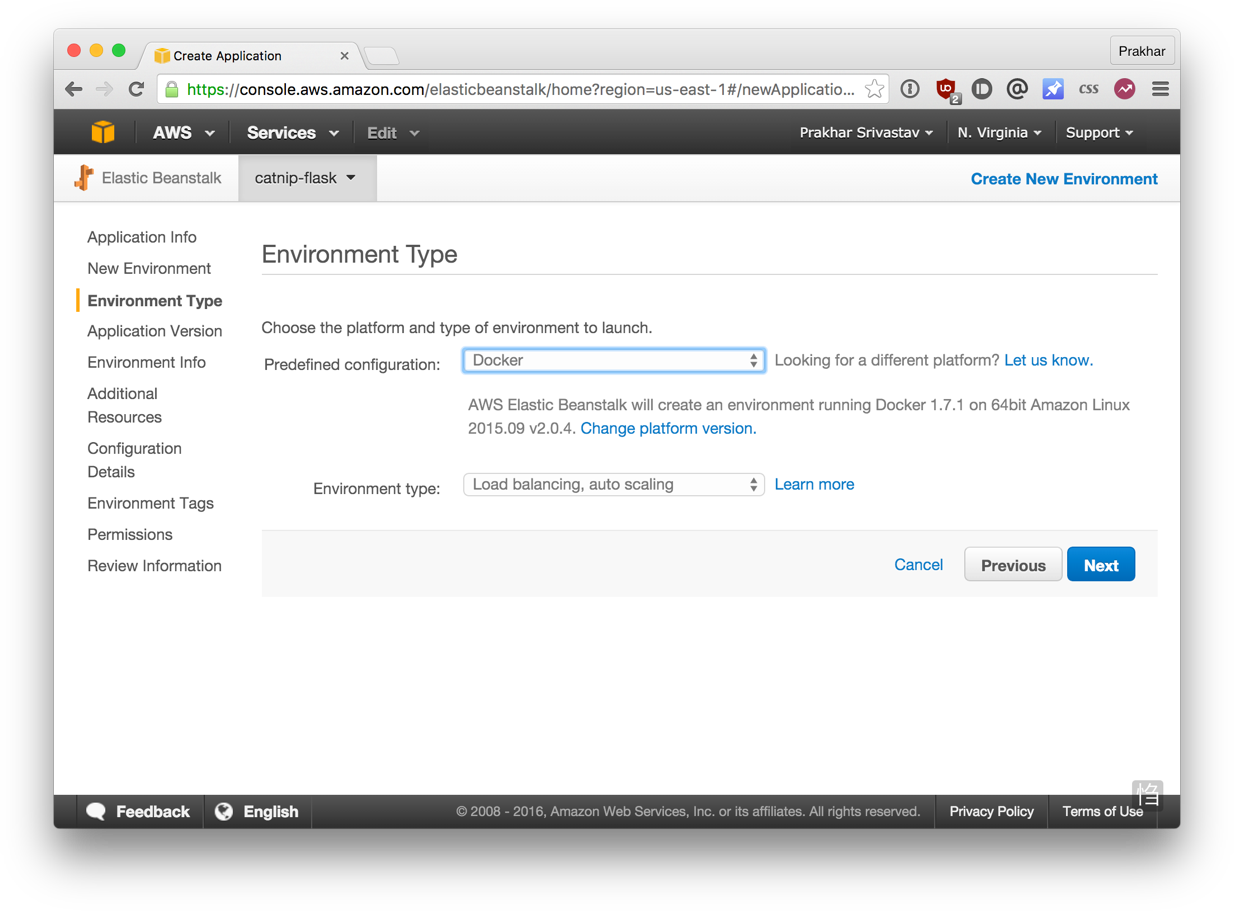Click the Learn more link

(x=814, y=484)
